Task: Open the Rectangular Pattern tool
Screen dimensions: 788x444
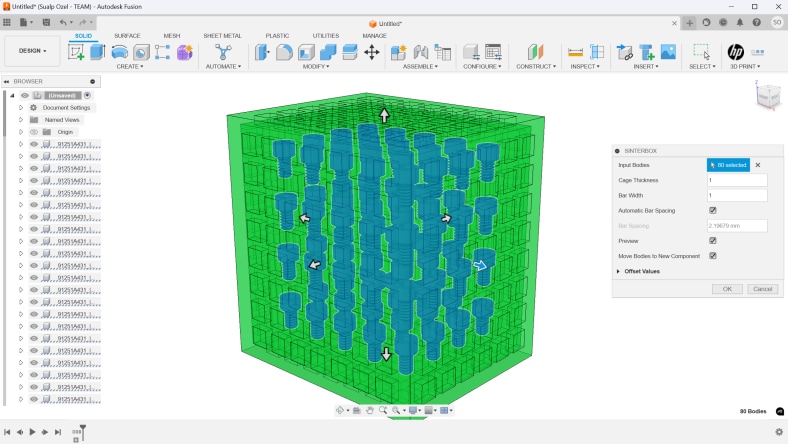Action: (x=162, y=52)
